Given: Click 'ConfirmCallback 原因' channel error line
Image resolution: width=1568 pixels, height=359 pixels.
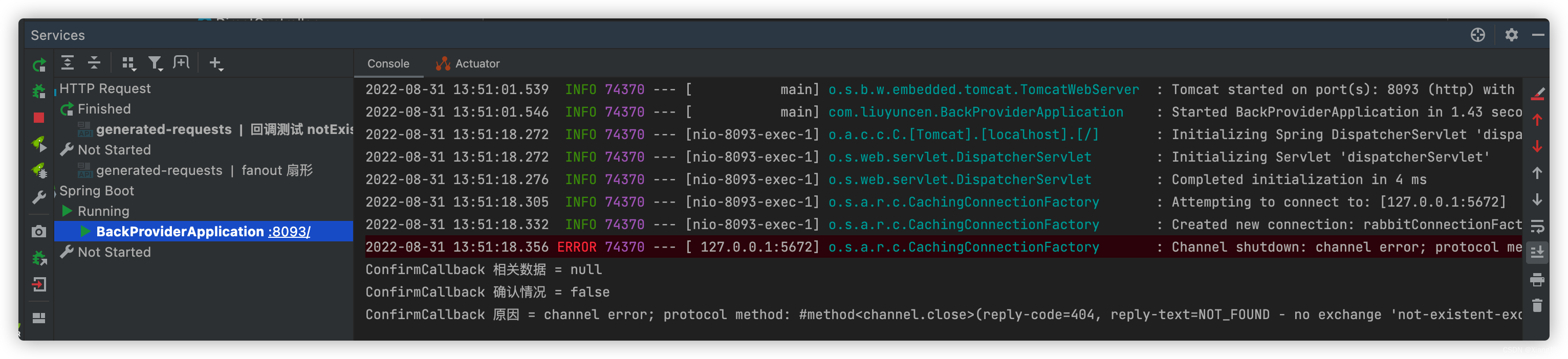Looking at the screenshot, I should pos(944,315).
